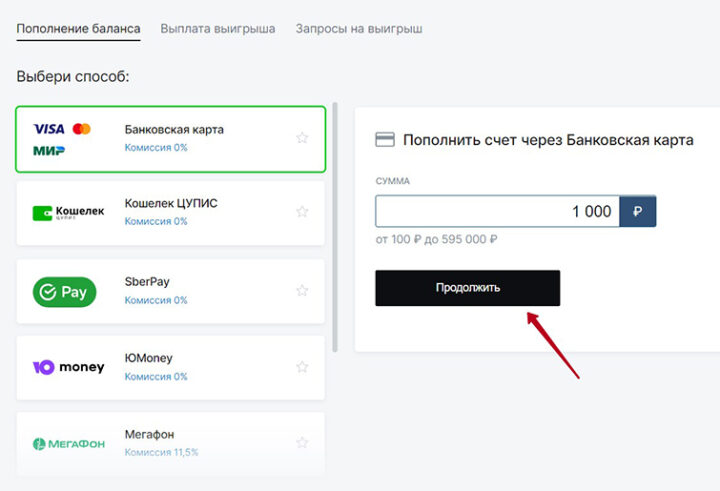Focus the Сумма amount input field
The image size is (720, 491).
(x=497, y=212)
